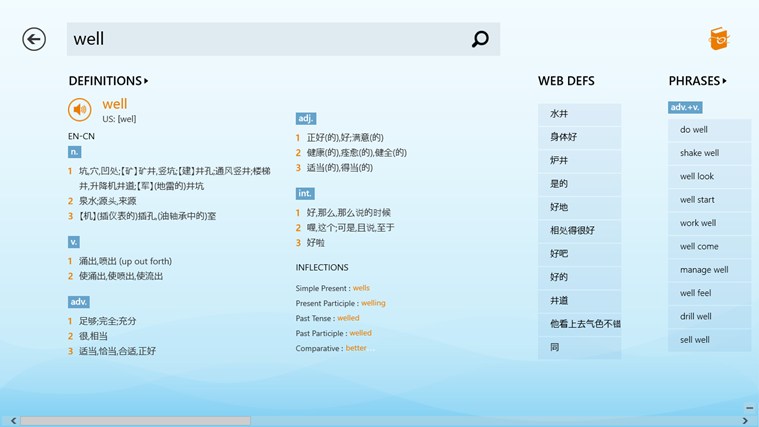Image resolution: width=759 pixels, height=427 pixels.
Task: Play pronunciation audio for well
Action: coord(79,110)
